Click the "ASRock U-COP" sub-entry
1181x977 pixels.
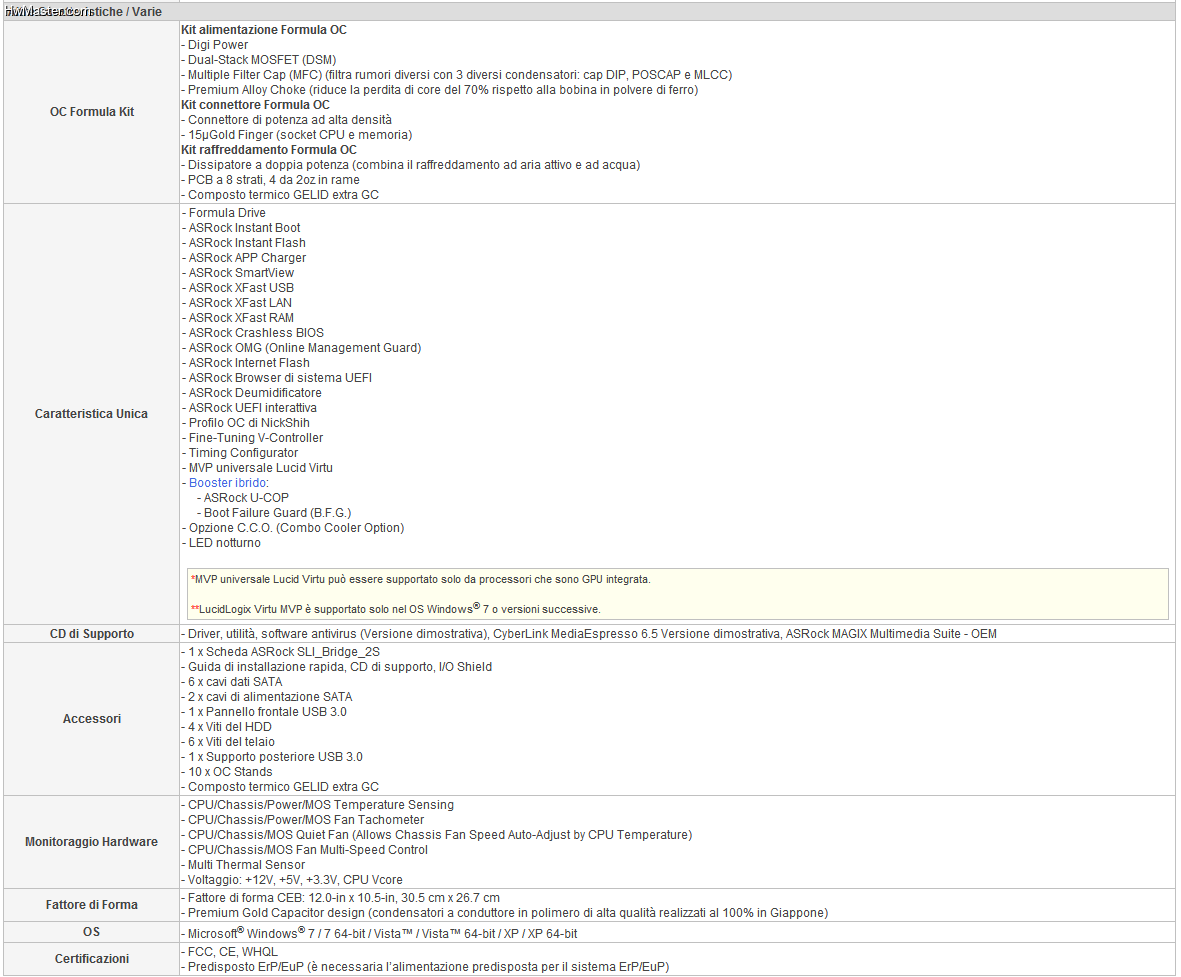[x=243, y=499]
